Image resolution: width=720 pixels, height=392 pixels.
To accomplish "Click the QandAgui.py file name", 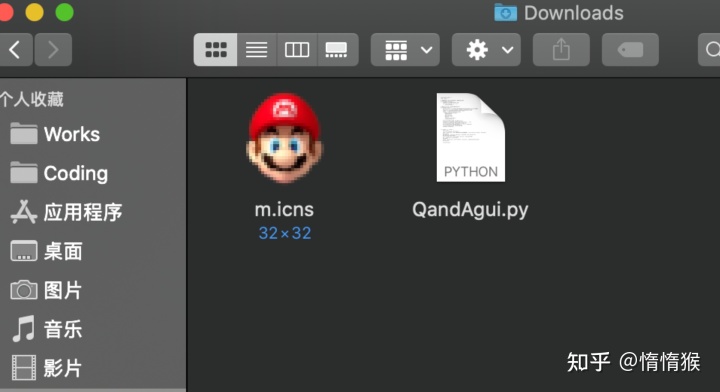I will pos(470,210).
